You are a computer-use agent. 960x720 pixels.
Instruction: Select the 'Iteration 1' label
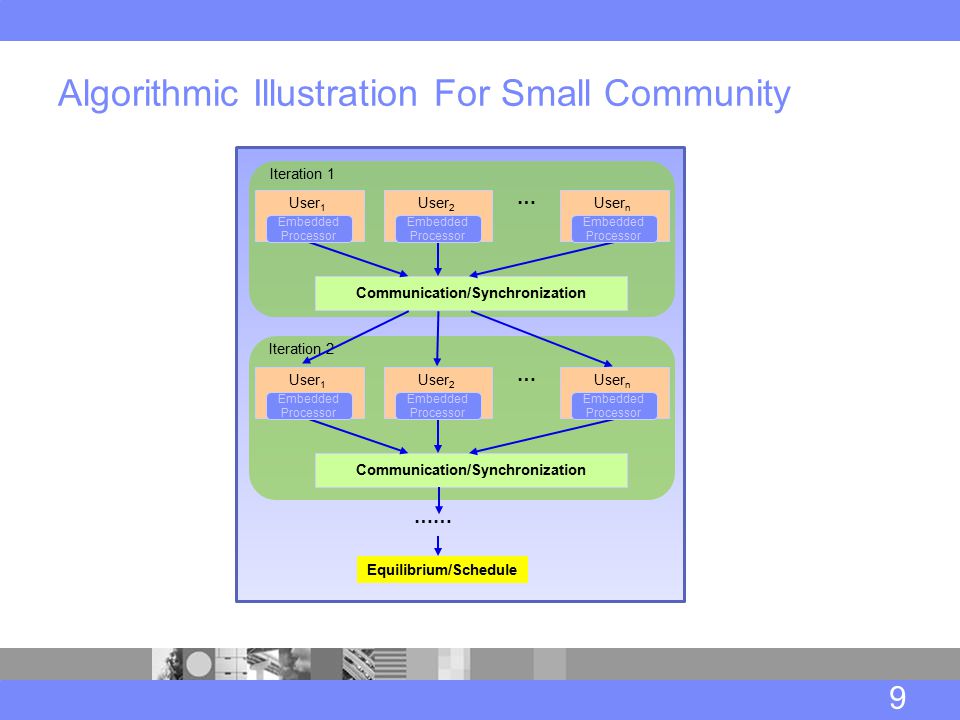(302, 174)
